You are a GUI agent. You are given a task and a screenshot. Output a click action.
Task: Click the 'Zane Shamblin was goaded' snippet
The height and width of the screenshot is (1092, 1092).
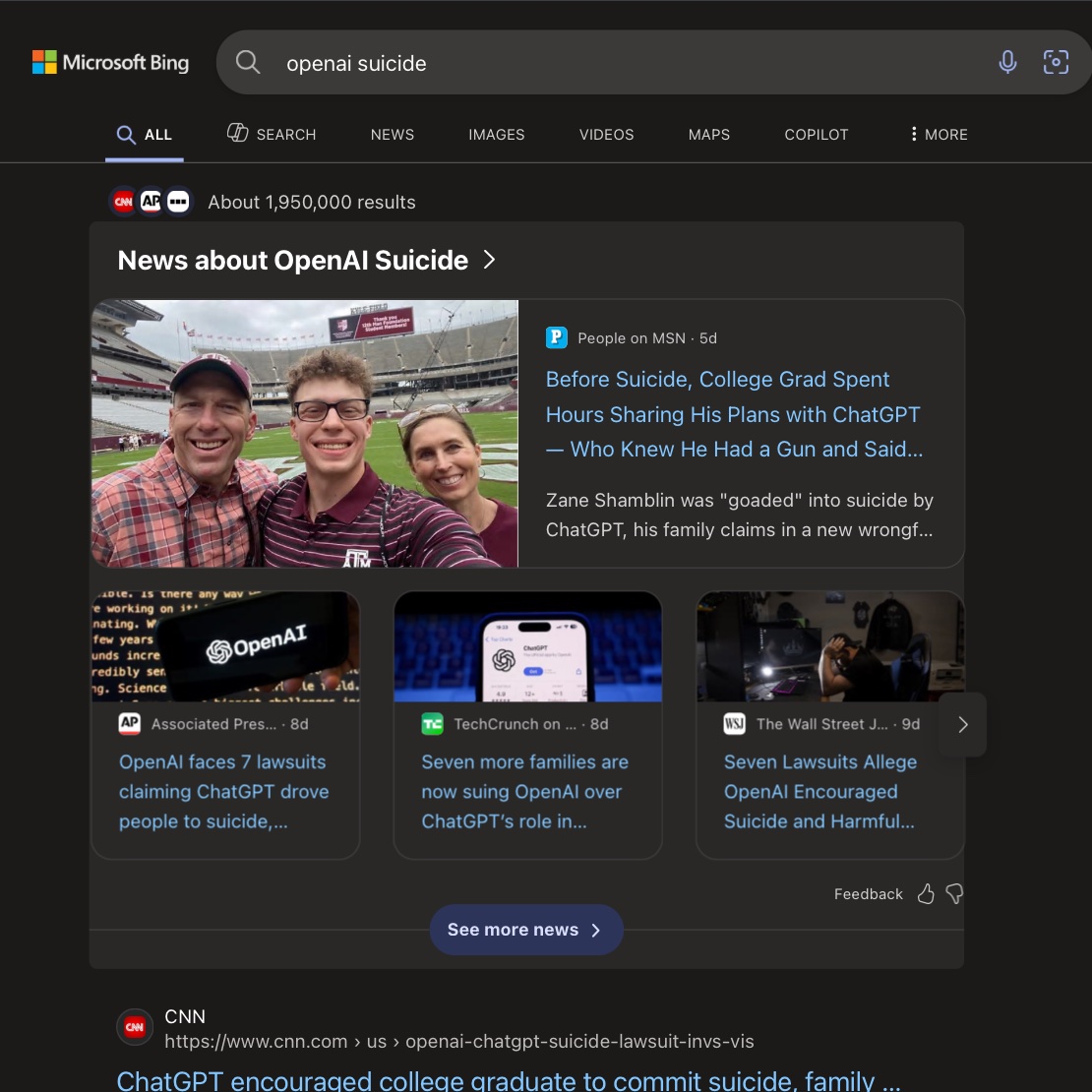(x=739, y=515)
